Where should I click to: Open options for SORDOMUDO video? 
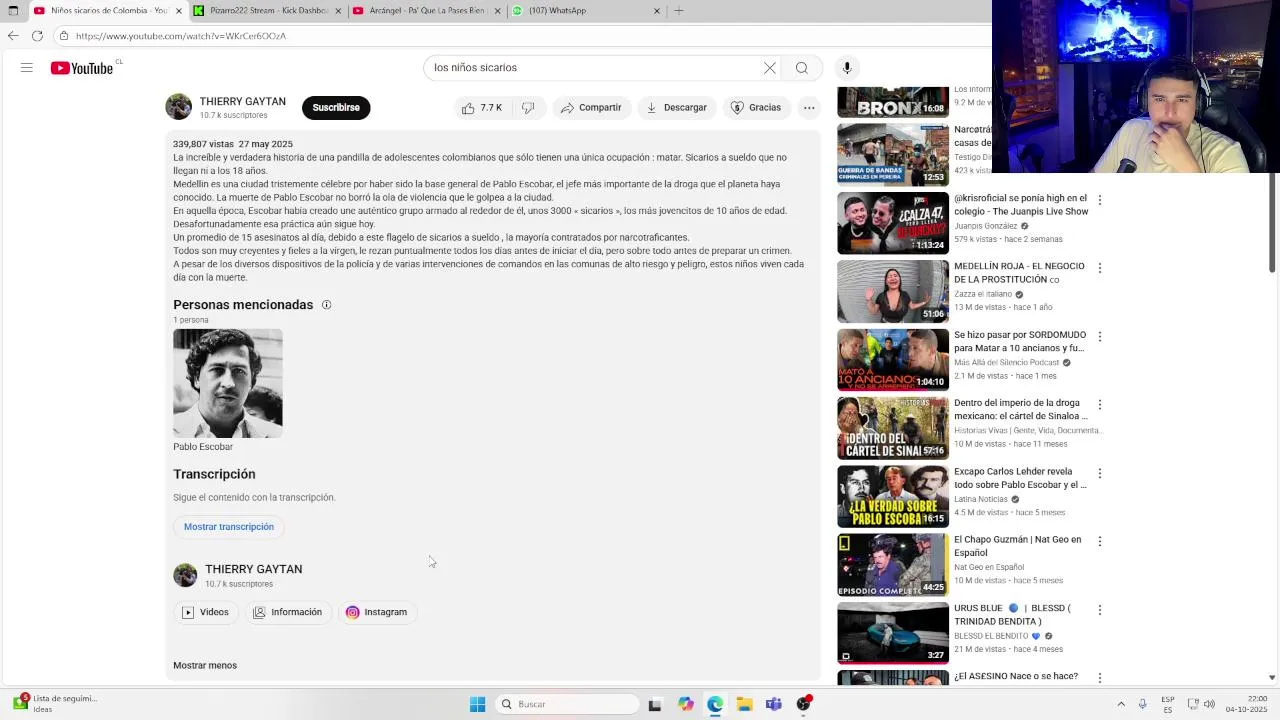(1099, 337)
